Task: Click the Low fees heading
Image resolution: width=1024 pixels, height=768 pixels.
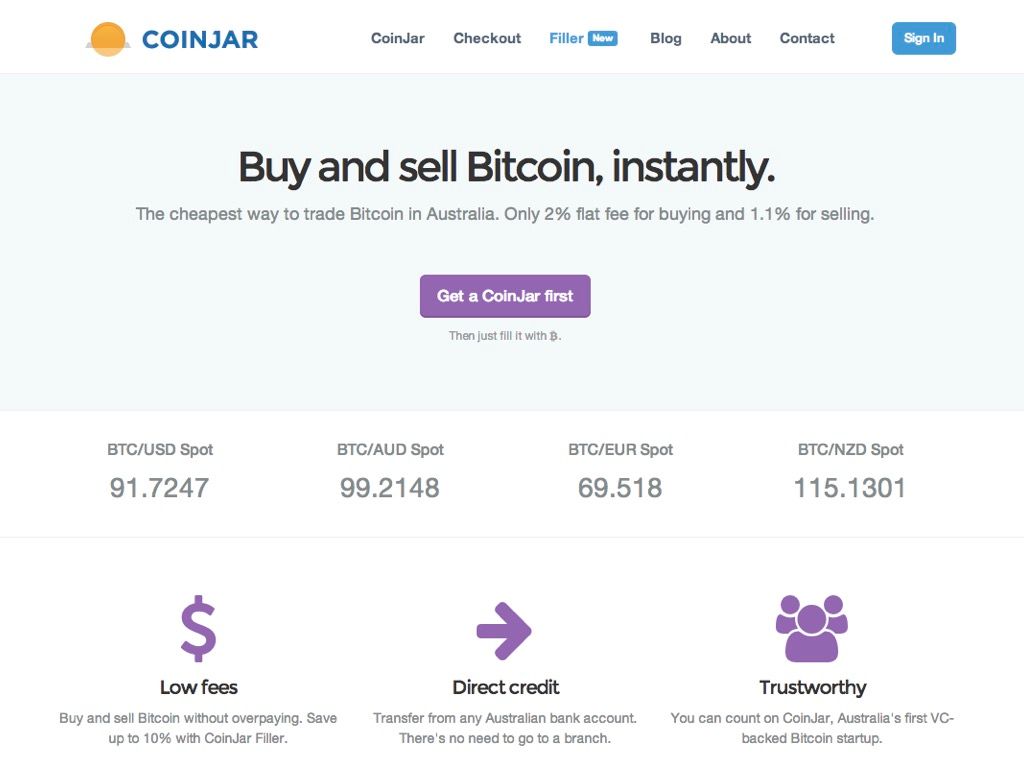Action: coord(199,687)
